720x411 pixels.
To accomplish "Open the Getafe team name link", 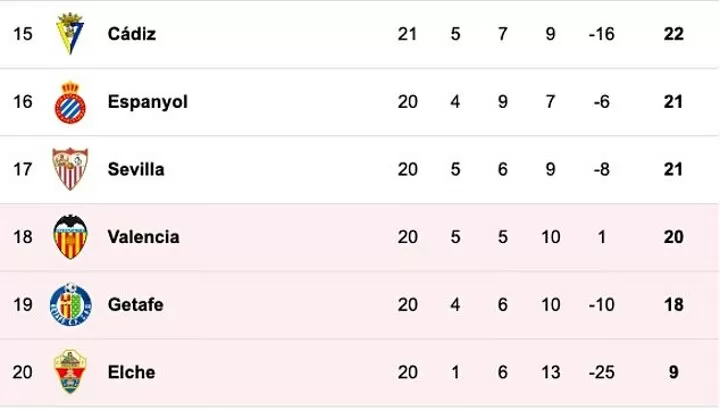I will [135, 305].
